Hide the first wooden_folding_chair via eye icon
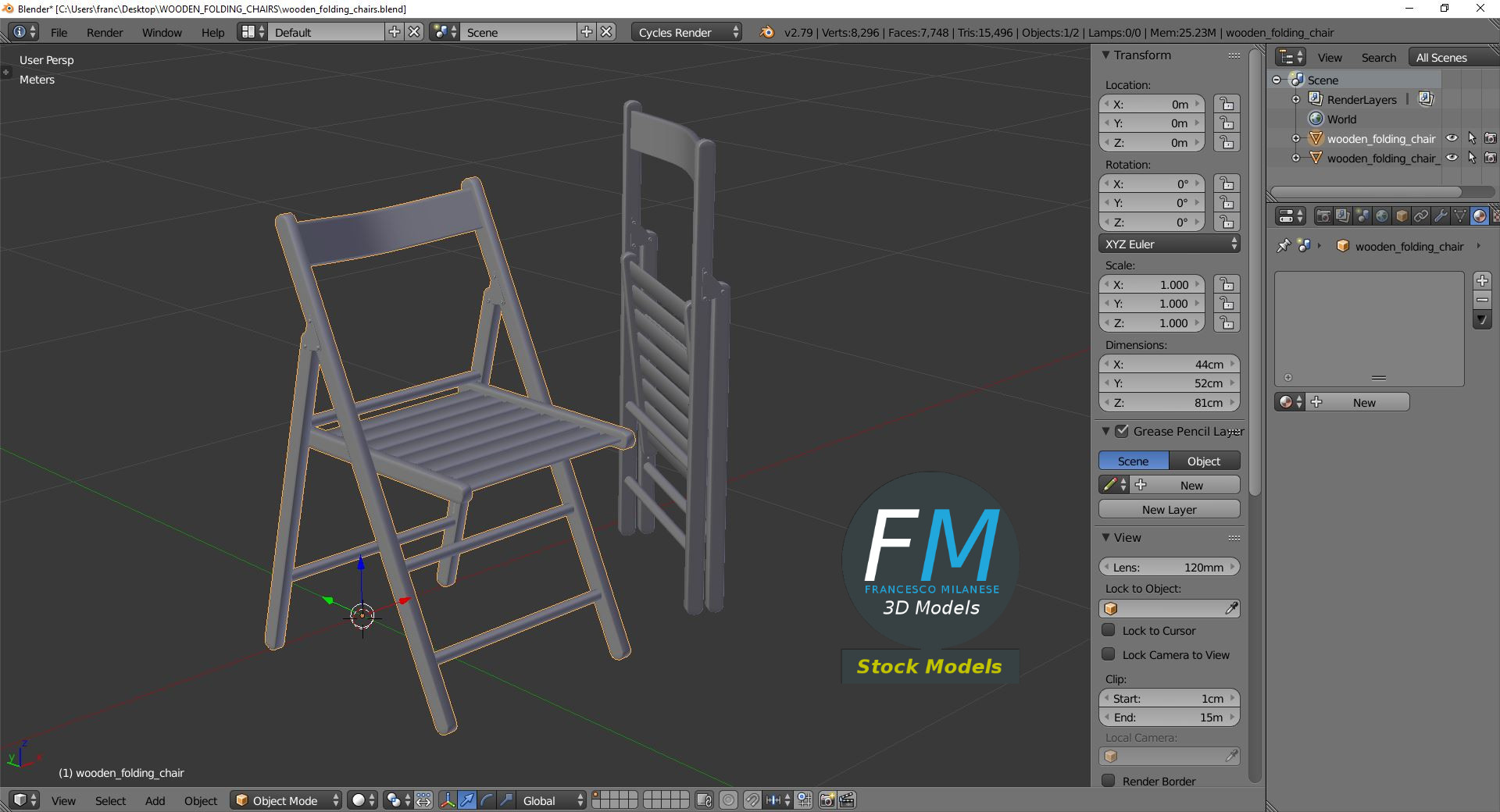Viewport: 1500px width, 812px height. tap(1452, 138)
